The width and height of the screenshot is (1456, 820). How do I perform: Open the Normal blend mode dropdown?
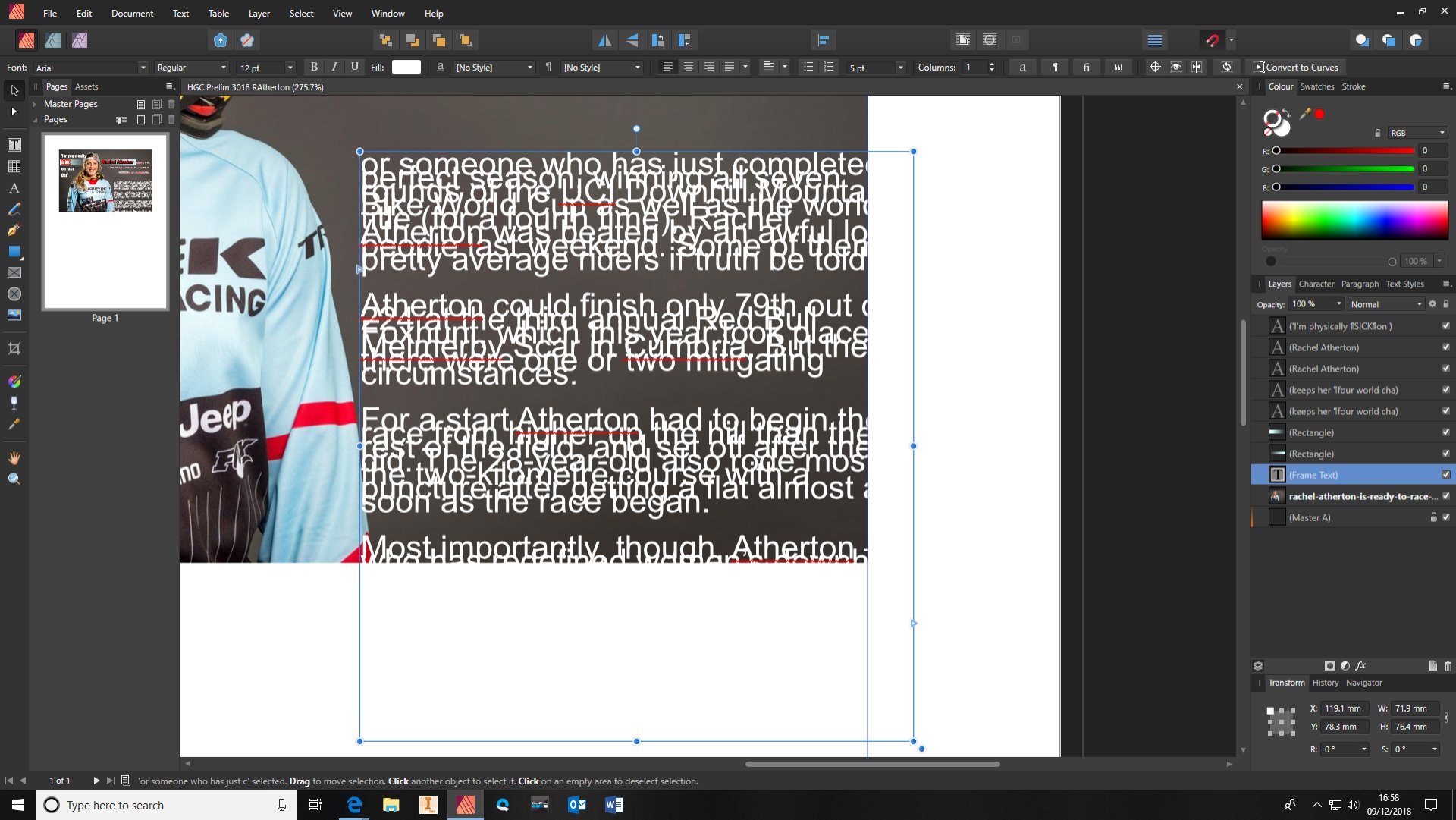(1385, 303)
